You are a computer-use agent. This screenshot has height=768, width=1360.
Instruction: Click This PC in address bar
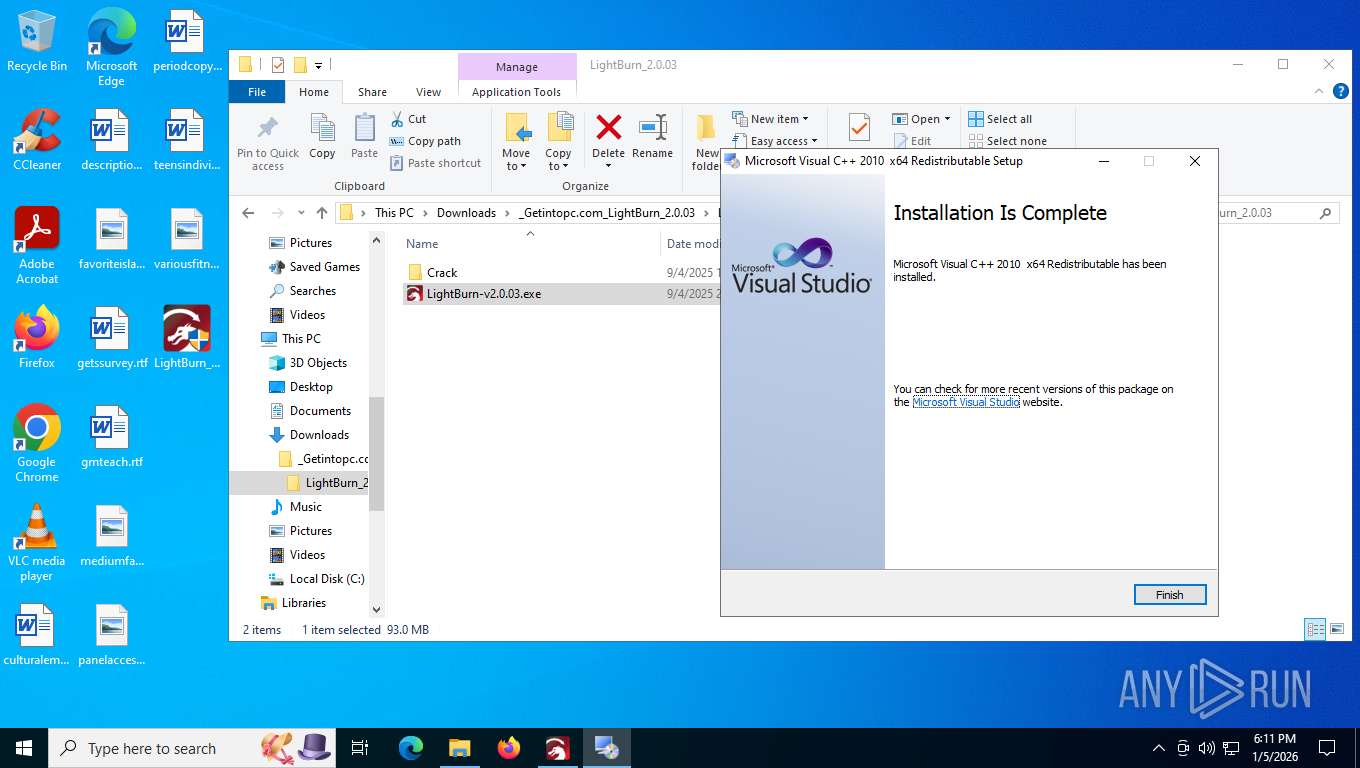(394, 213)
